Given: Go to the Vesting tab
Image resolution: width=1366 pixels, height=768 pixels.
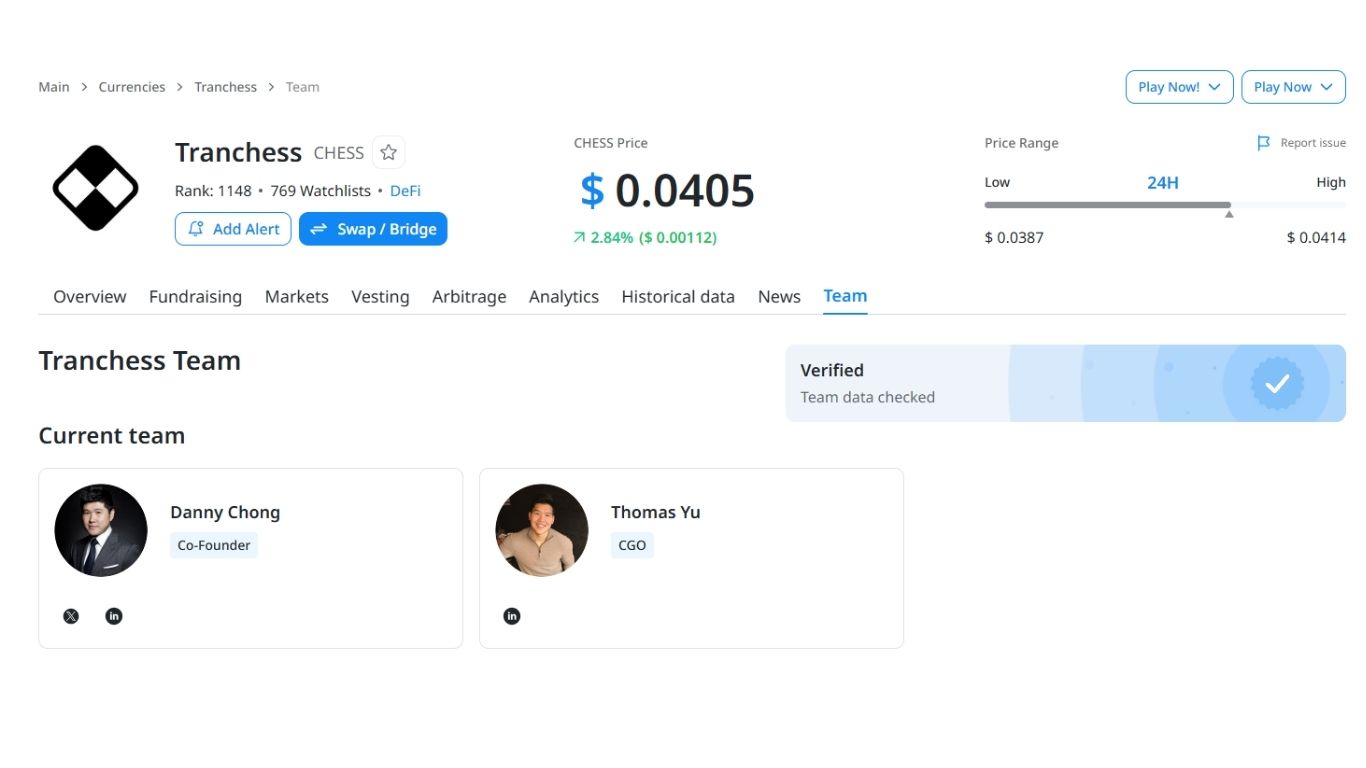Looking at the screenshot, I should point(380,297).
